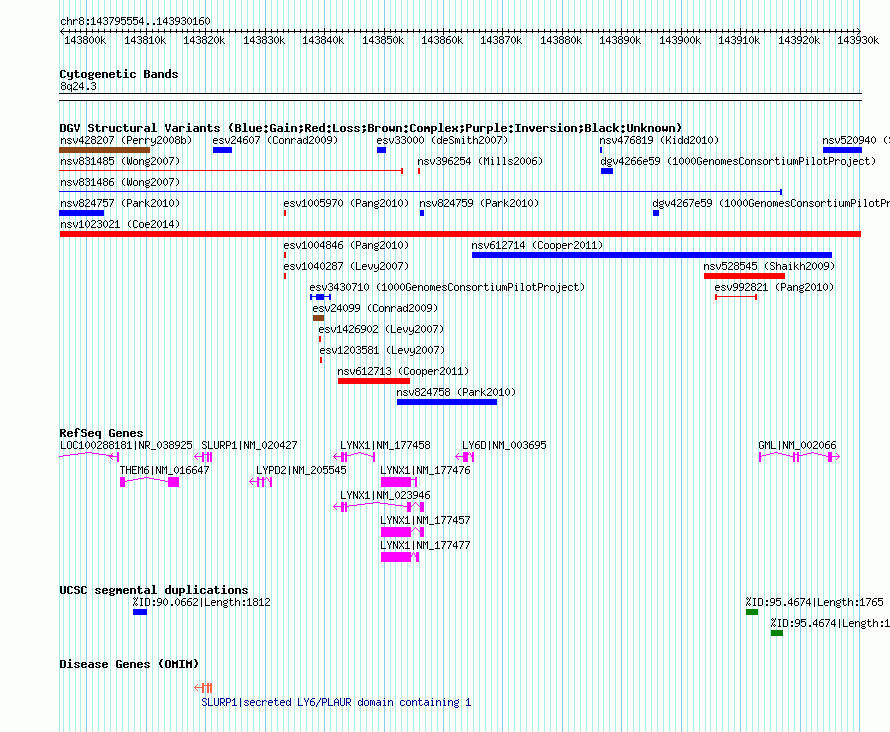The width and height of the screenshot is (890, 732).
Task: Click esv3430710 variant label
Action: tap(447, 287)
